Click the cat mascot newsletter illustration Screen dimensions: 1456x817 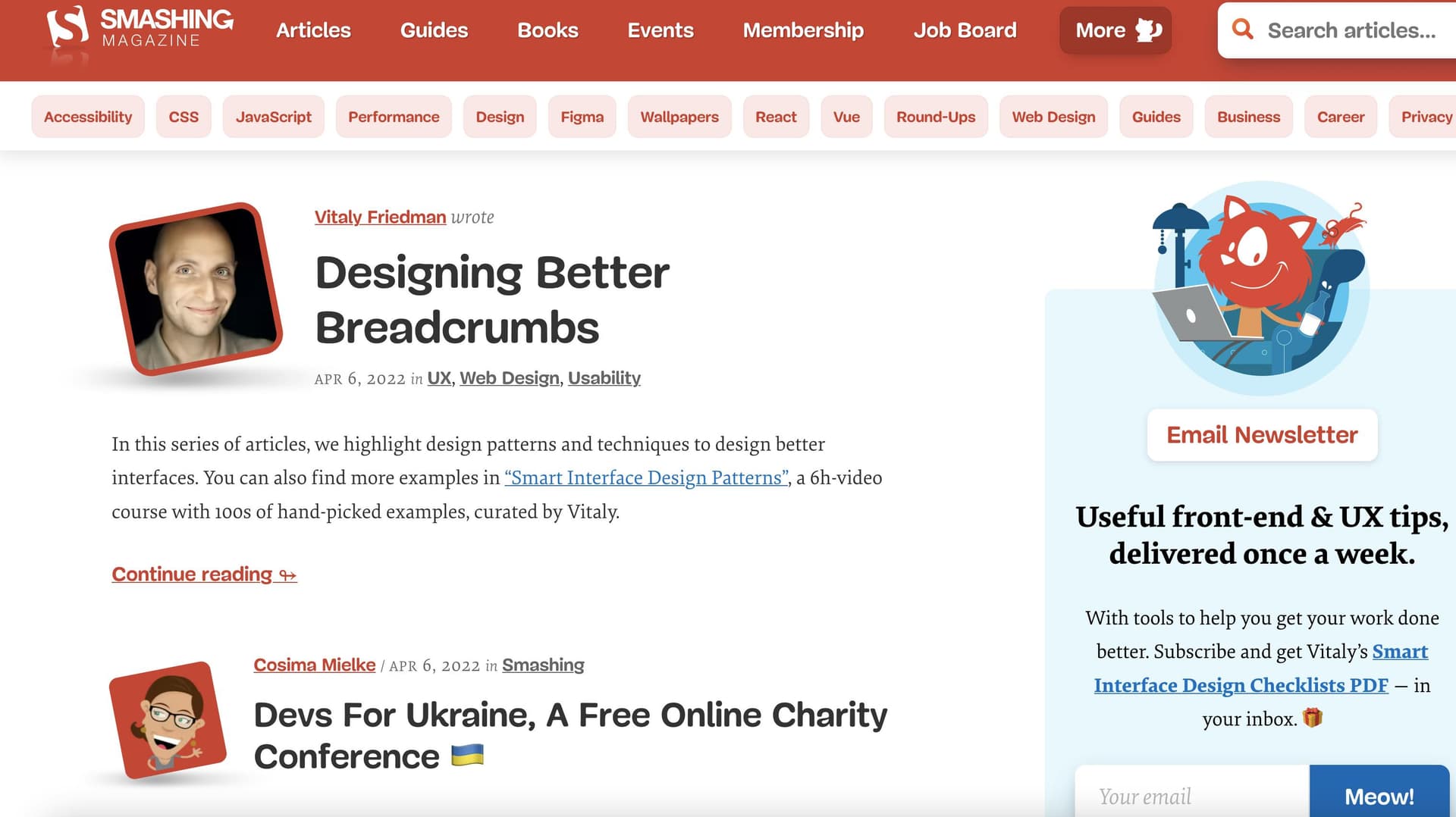point(1261,288)
